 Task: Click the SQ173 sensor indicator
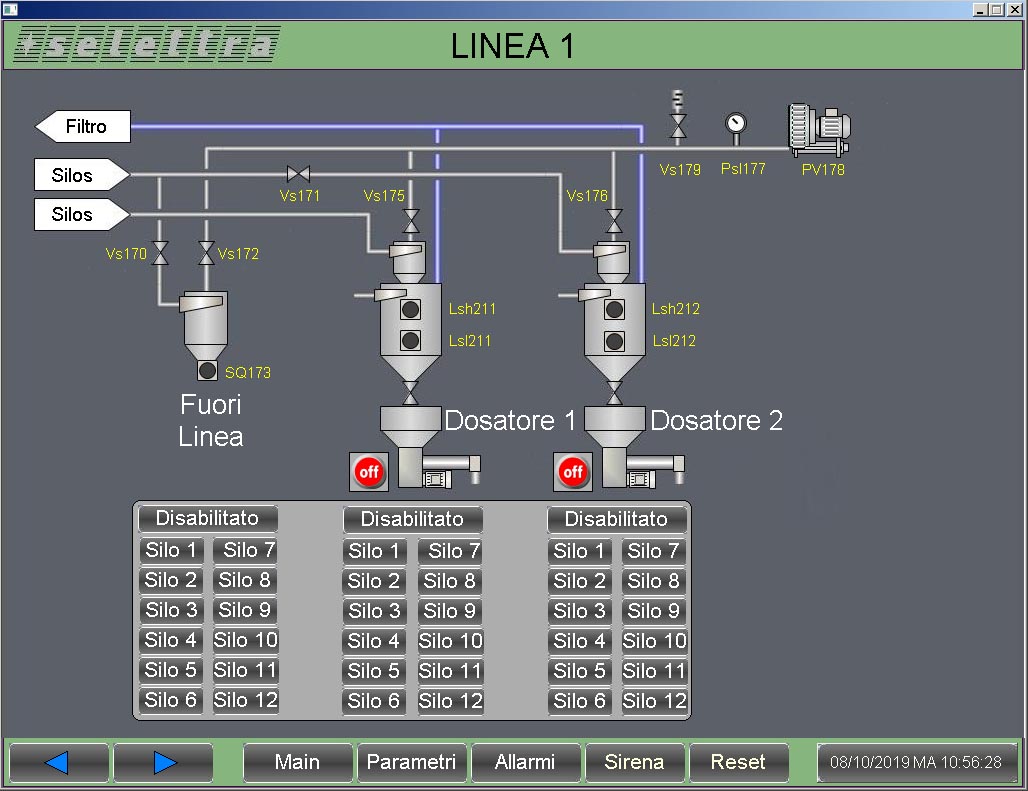coord(207,370)
